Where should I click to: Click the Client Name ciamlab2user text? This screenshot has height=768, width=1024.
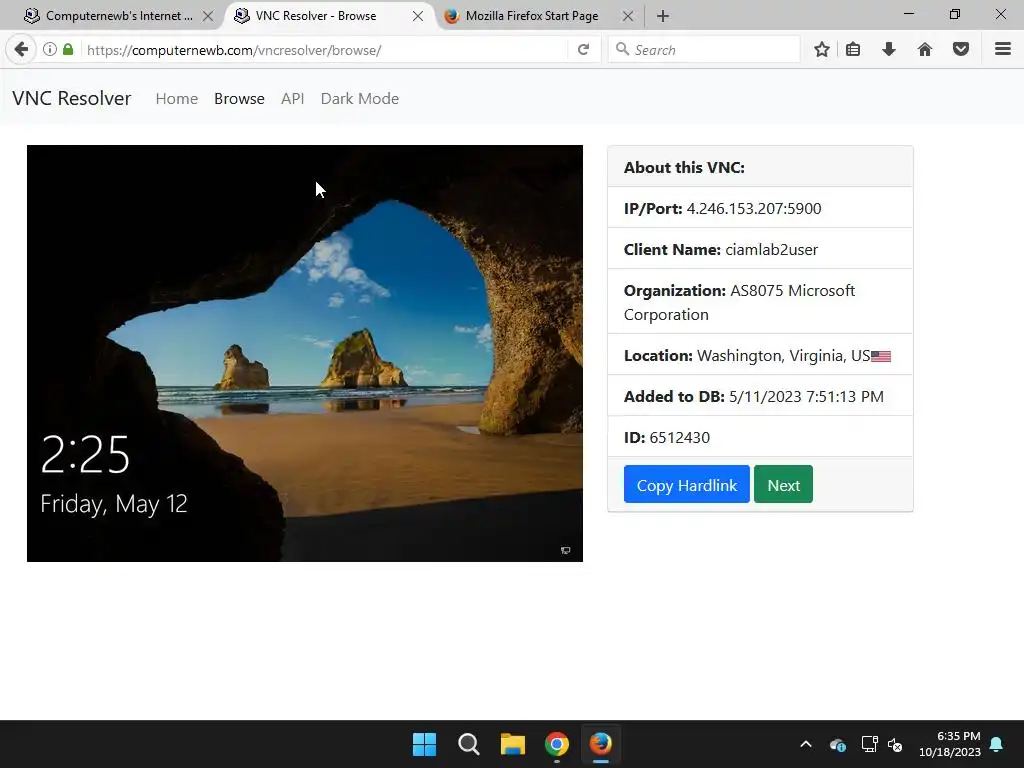point(771,249)
